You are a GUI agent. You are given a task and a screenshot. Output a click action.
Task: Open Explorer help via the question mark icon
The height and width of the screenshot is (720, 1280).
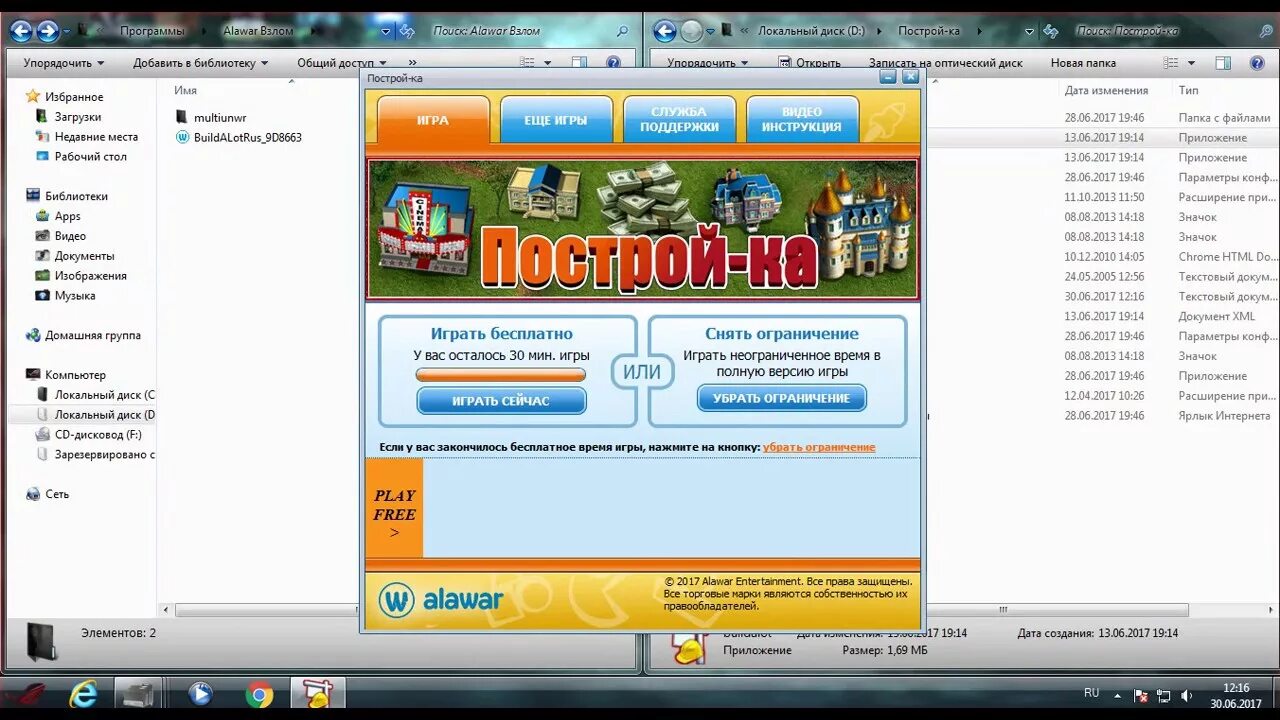pos(1258,62)
